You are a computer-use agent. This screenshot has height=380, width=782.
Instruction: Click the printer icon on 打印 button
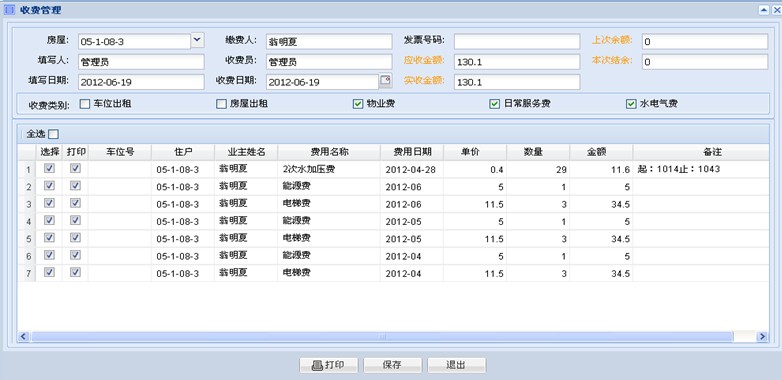[317, 365]
